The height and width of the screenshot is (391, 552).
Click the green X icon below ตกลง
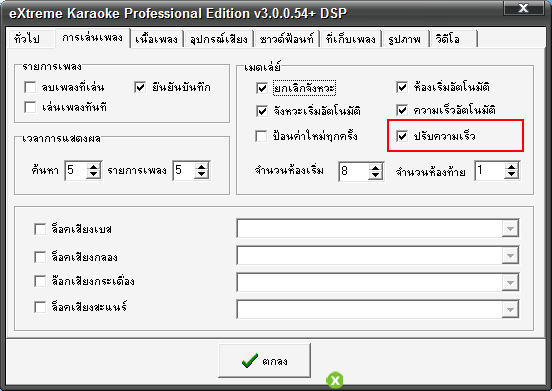[x=335, y=380]
